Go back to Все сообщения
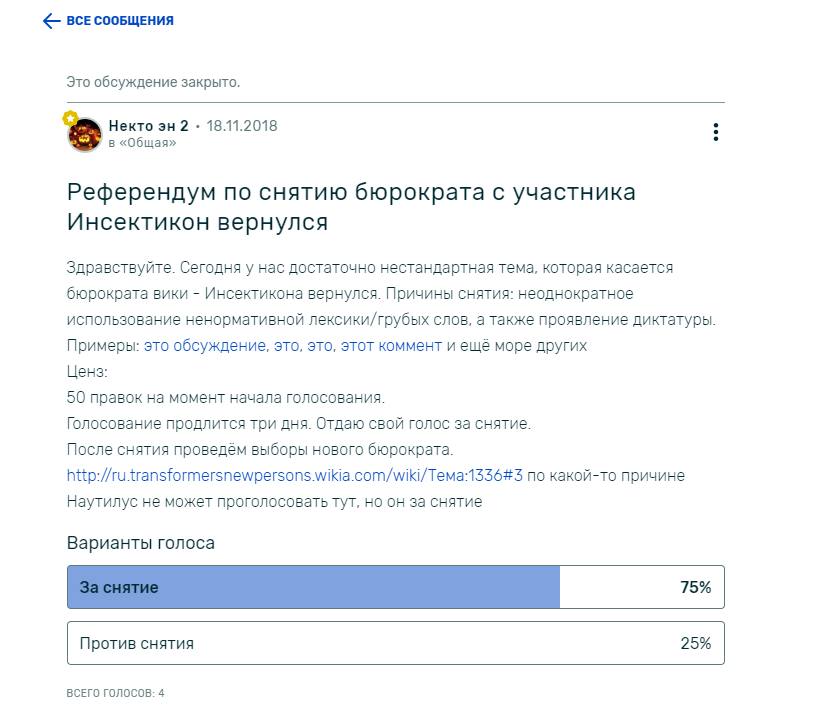The height and width of the screenshot is (721, 813). pos(120,21)
